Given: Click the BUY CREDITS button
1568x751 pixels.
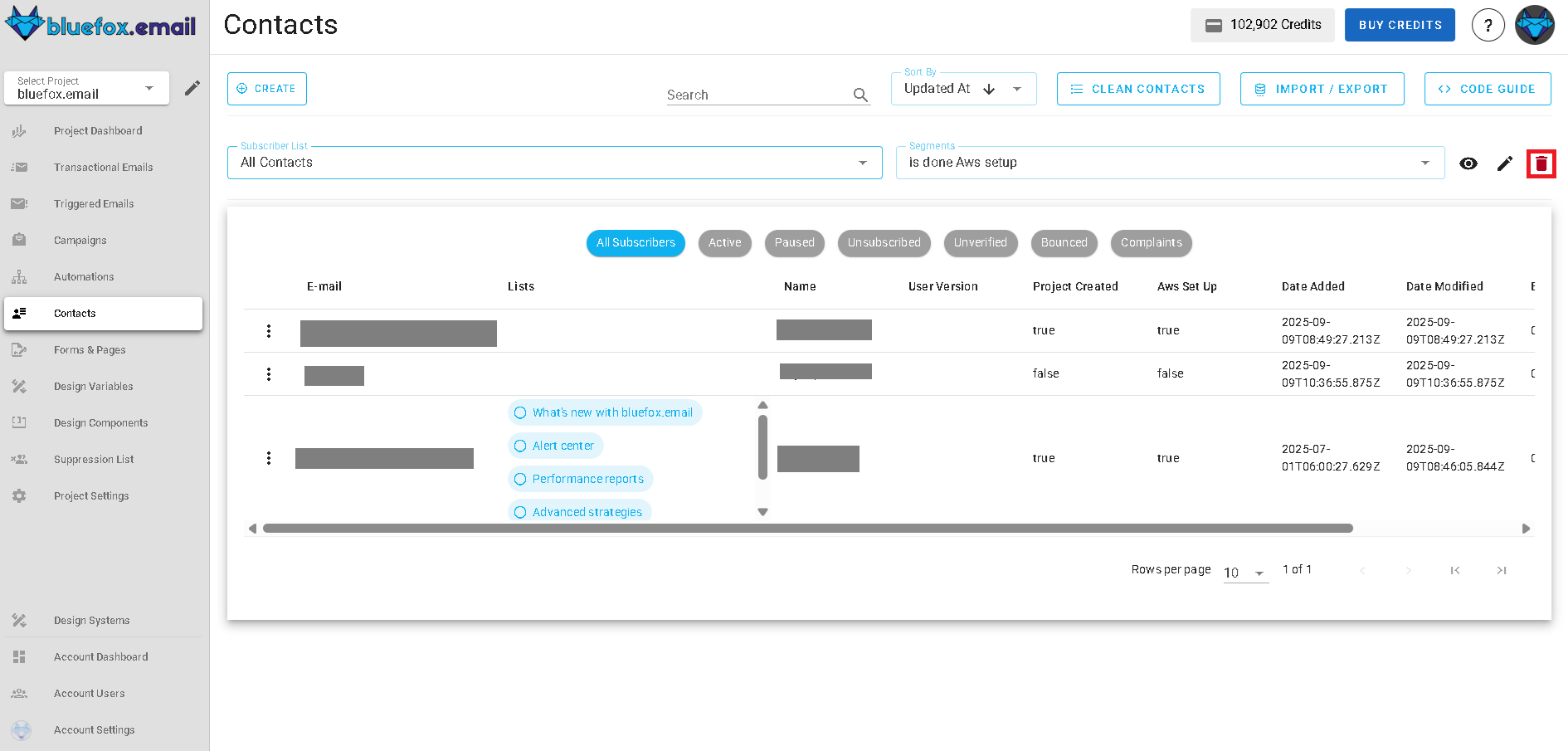Looking at the screenshot, I should pos(1400,25).
